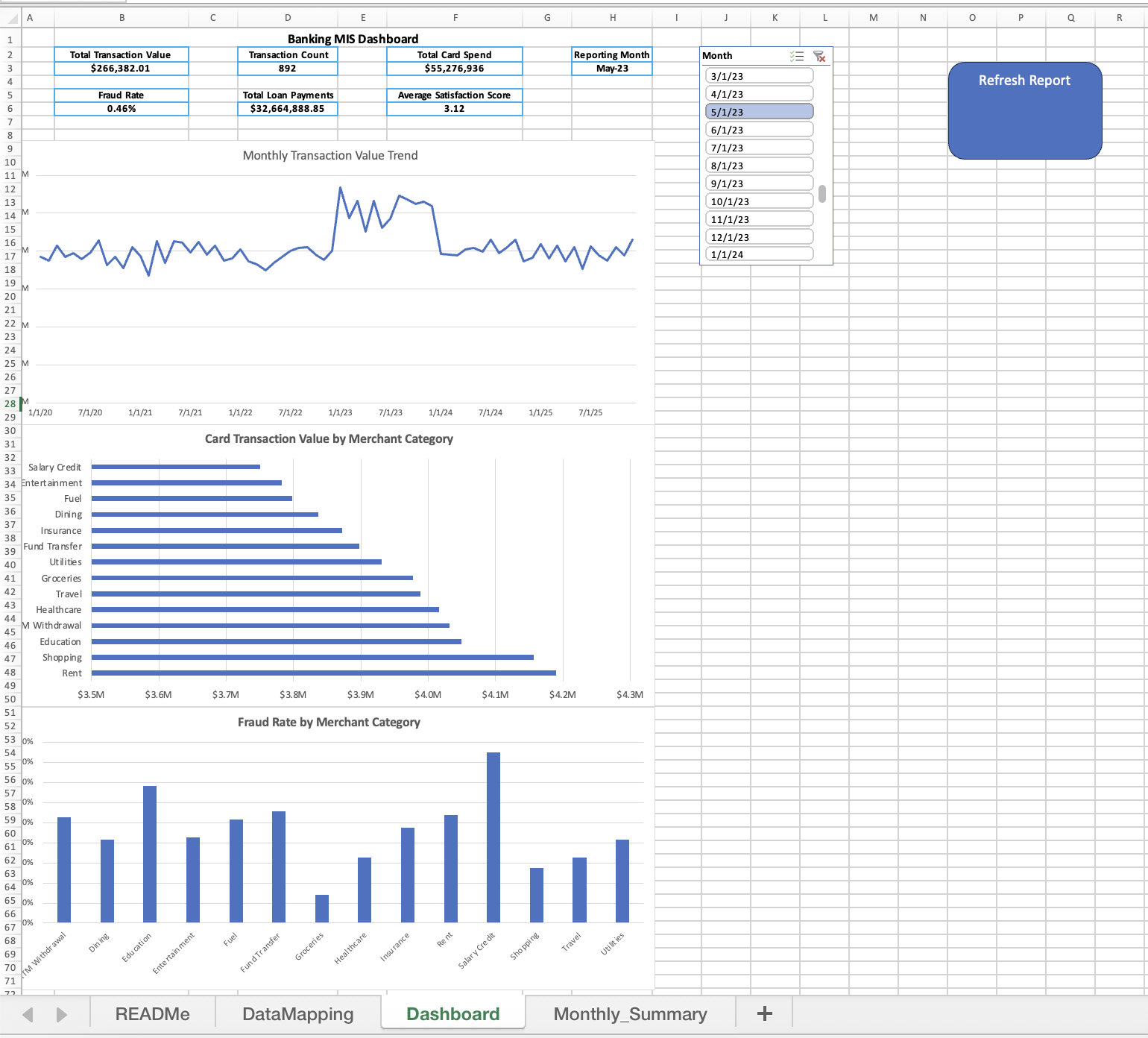The image size is (1148, 1038).
Task: Click the Total Loan Payments label cell
Action: (x=288, y=95)
